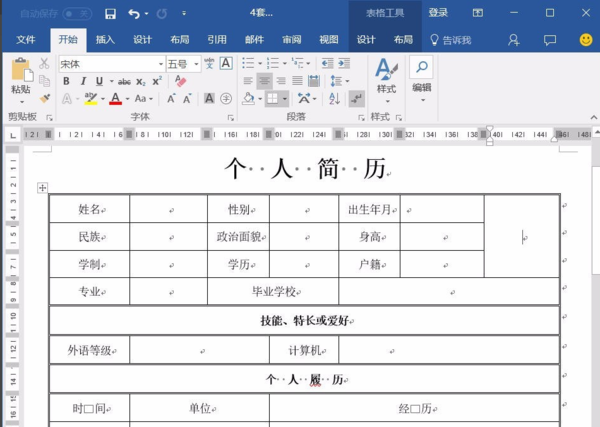
Task: Click the Sort A-Z icon
Action: pos(334,99)
